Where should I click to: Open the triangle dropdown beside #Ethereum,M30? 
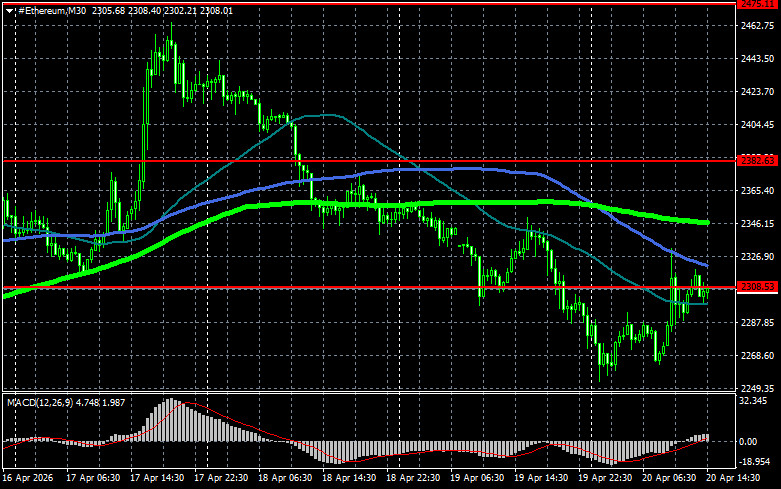[x=9, y=11]
